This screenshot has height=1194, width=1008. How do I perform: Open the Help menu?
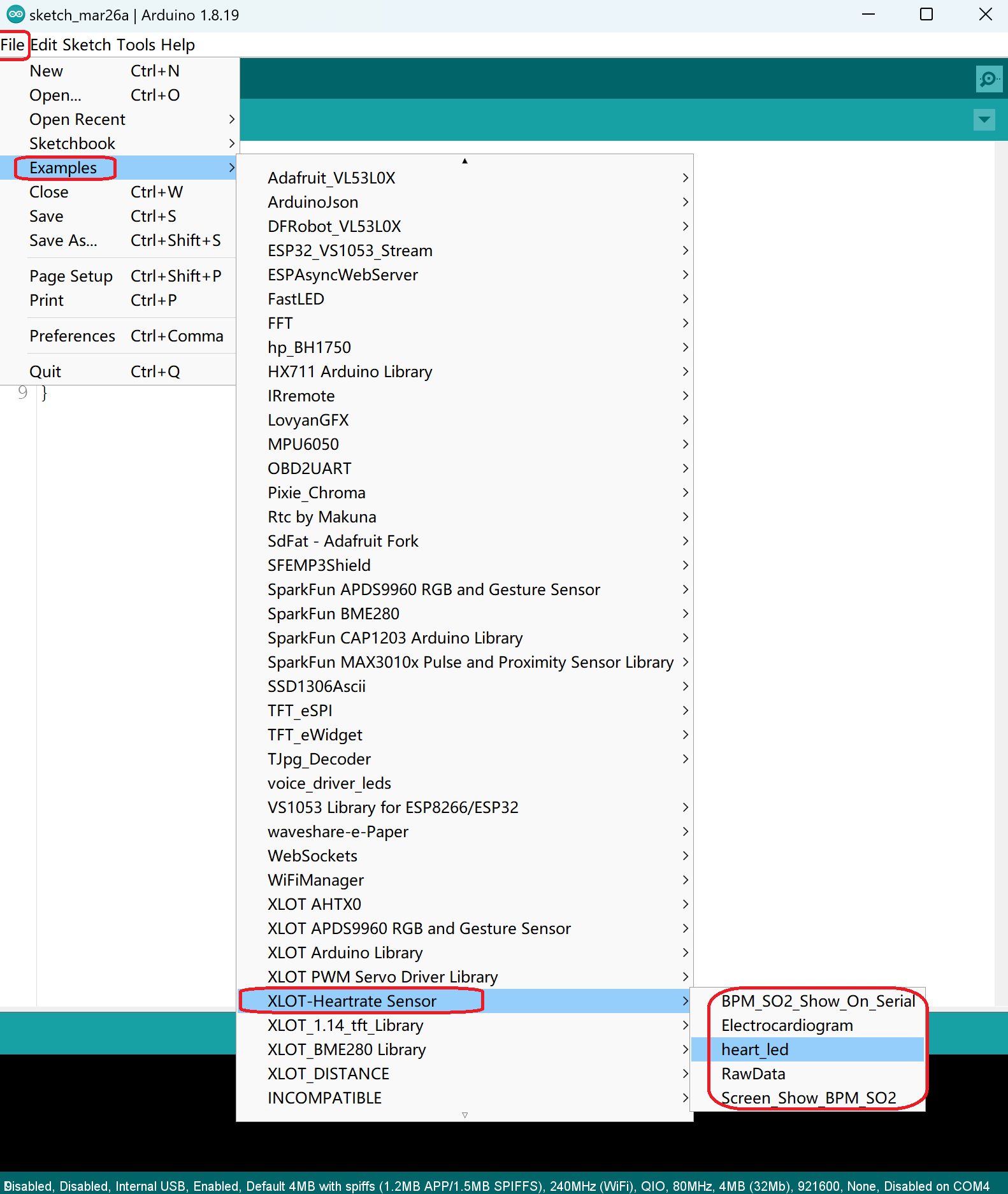point(178,45)
